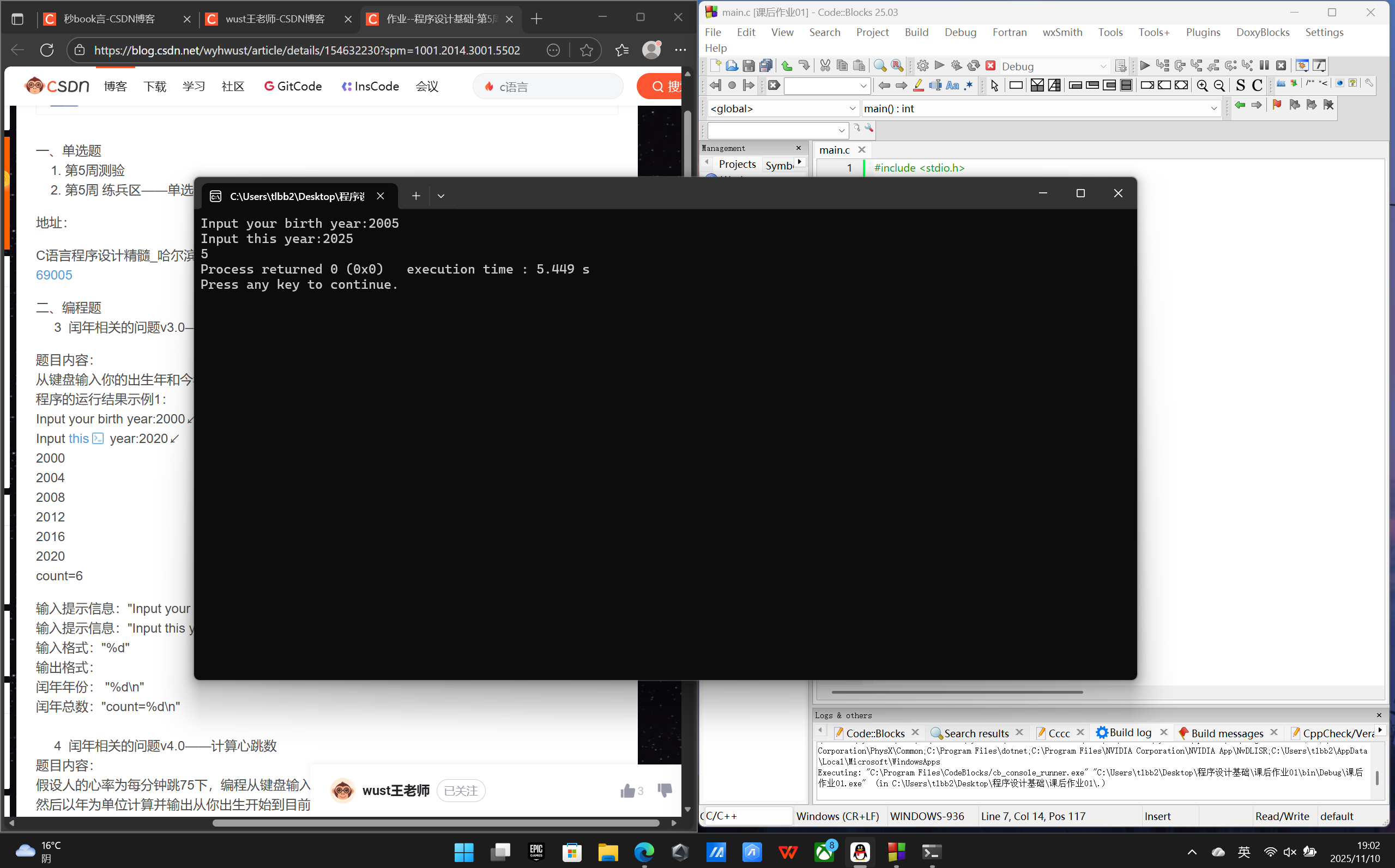Image resolution: width=1395 pixels, height=868 pixels.
Task: Click the Zoom in icon
Action: [1202, 86]
